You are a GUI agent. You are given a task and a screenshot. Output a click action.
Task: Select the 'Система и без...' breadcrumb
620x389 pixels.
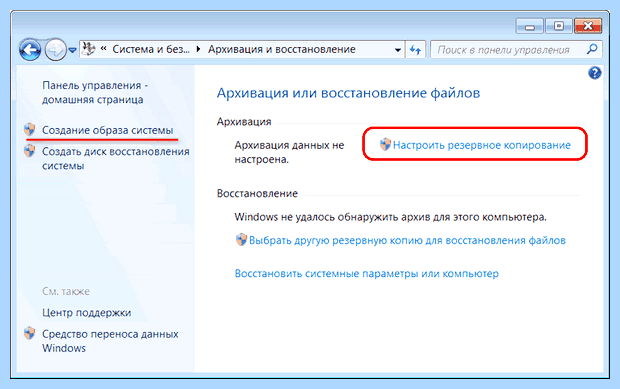(x=151, y=49)
